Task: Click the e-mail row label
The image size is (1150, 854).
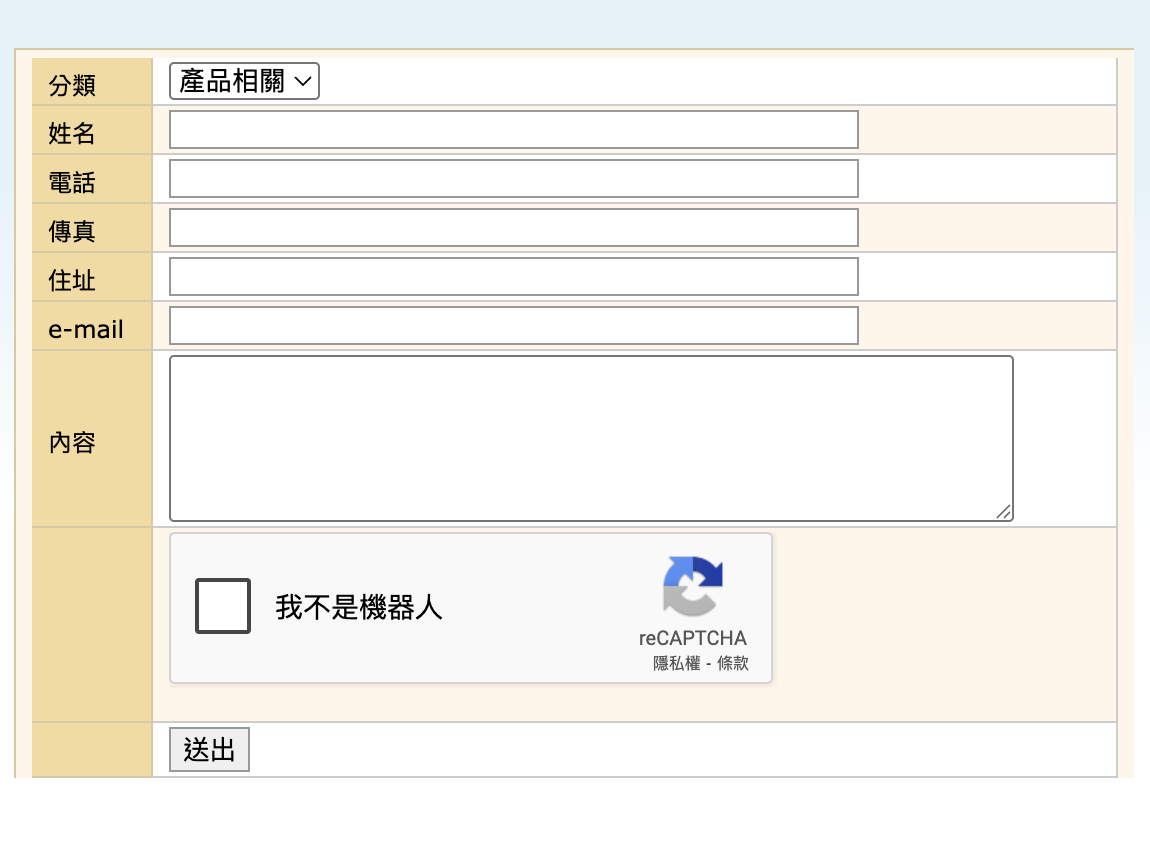Action: click(86, 329)
